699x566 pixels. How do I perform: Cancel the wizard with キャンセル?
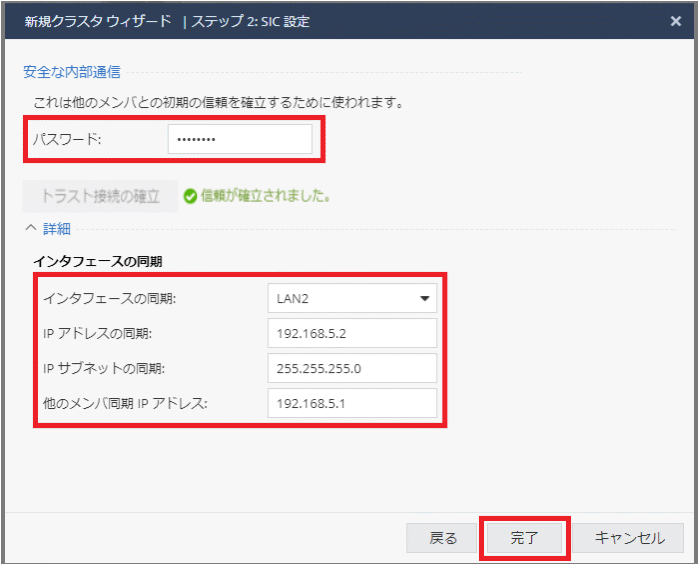[x=629, y=538]
